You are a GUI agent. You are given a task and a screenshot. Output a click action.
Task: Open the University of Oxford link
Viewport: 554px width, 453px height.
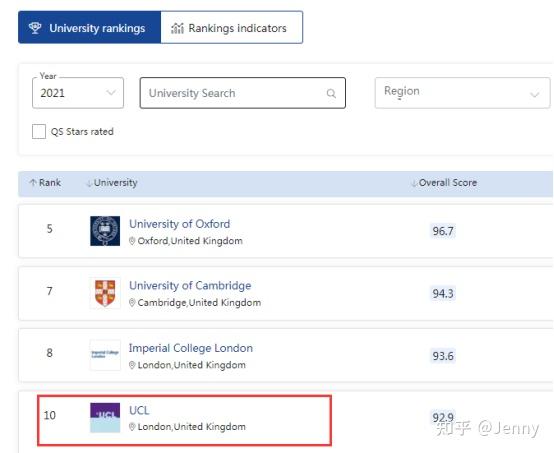click(179, 224)
